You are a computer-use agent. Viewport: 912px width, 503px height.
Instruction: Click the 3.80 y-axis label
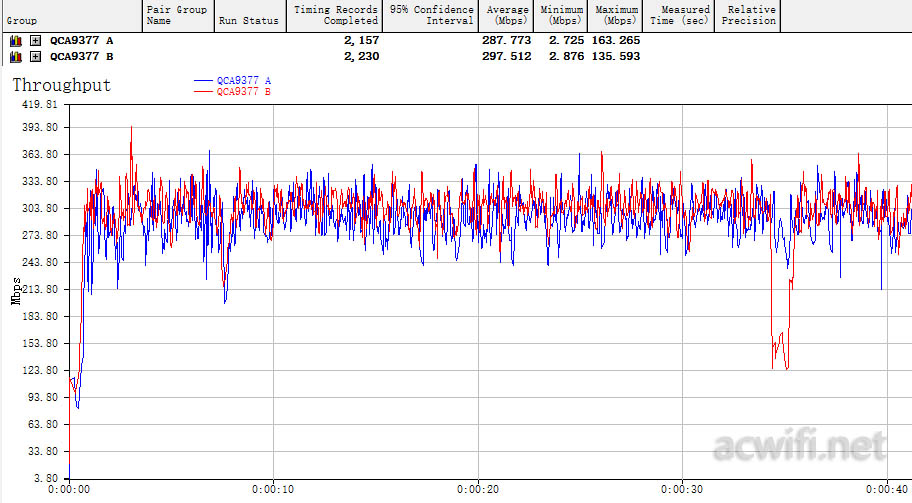46,479
